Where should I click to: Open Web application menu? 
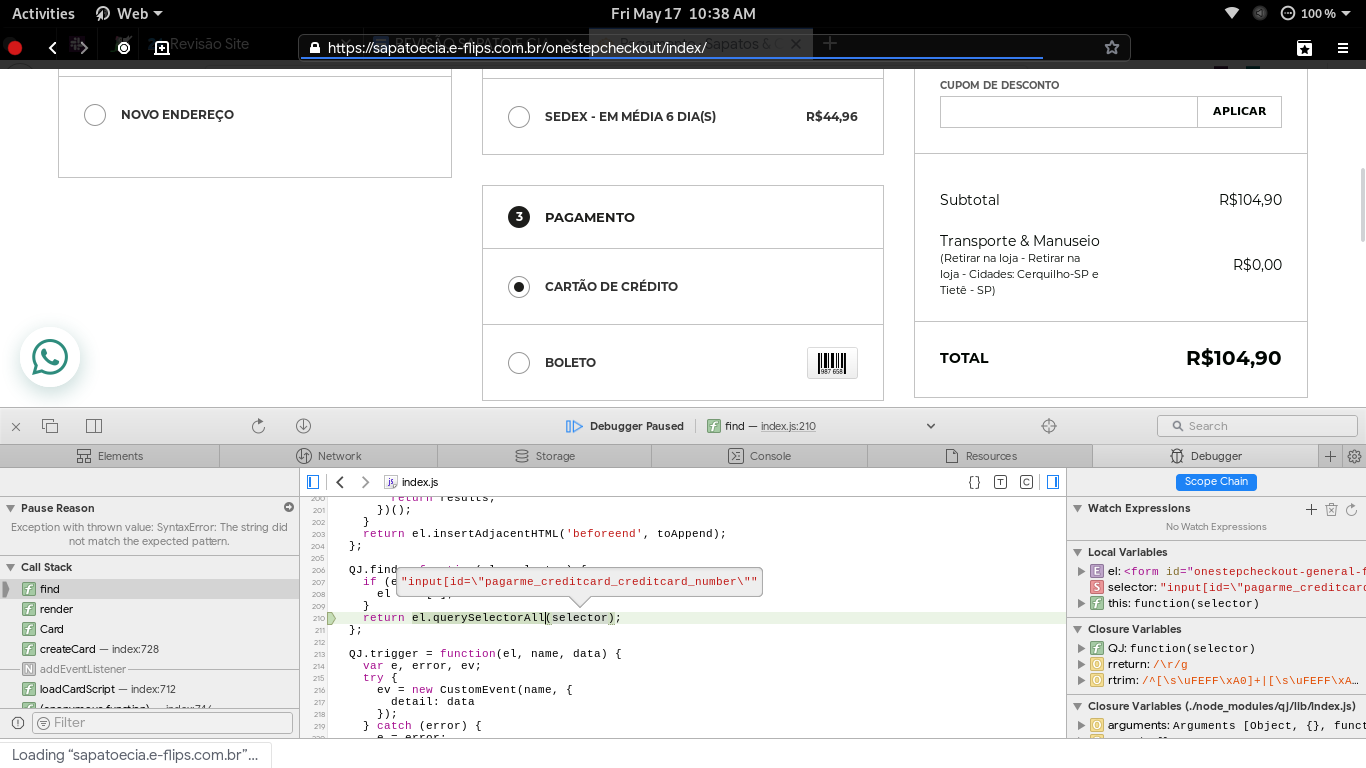(129, 14)
